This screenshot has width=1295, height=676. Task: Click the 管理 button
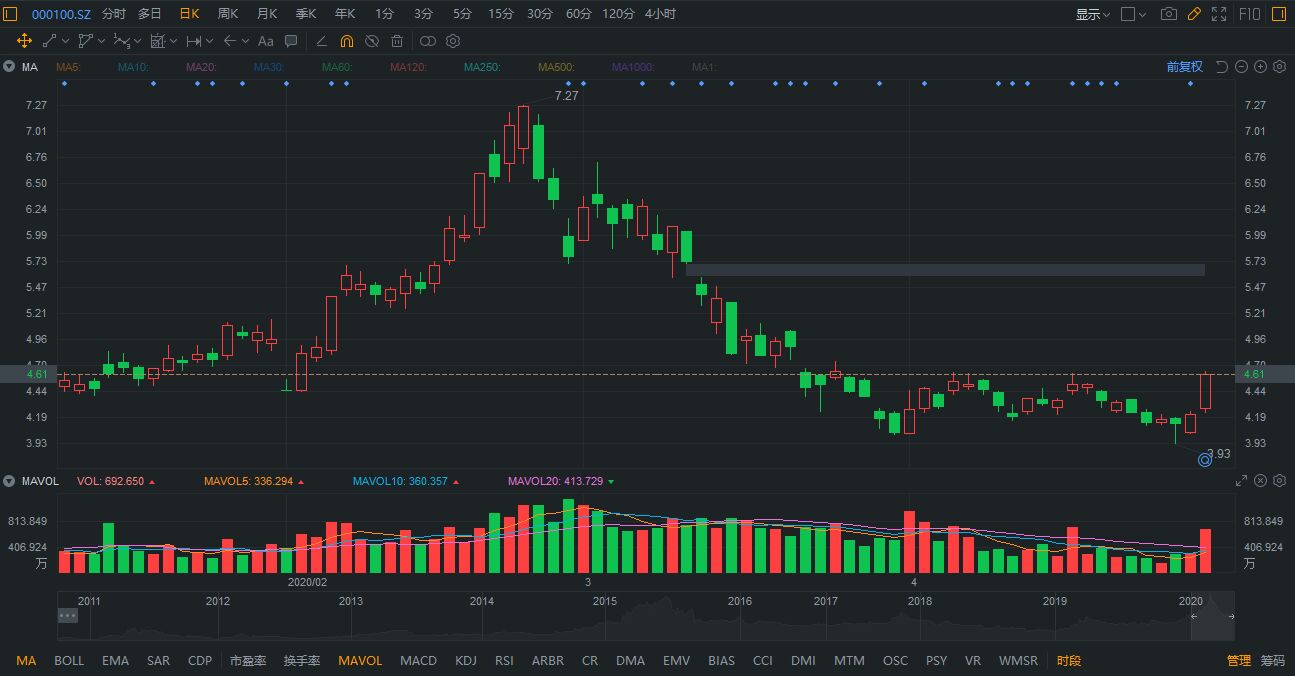pos(1238,660)
